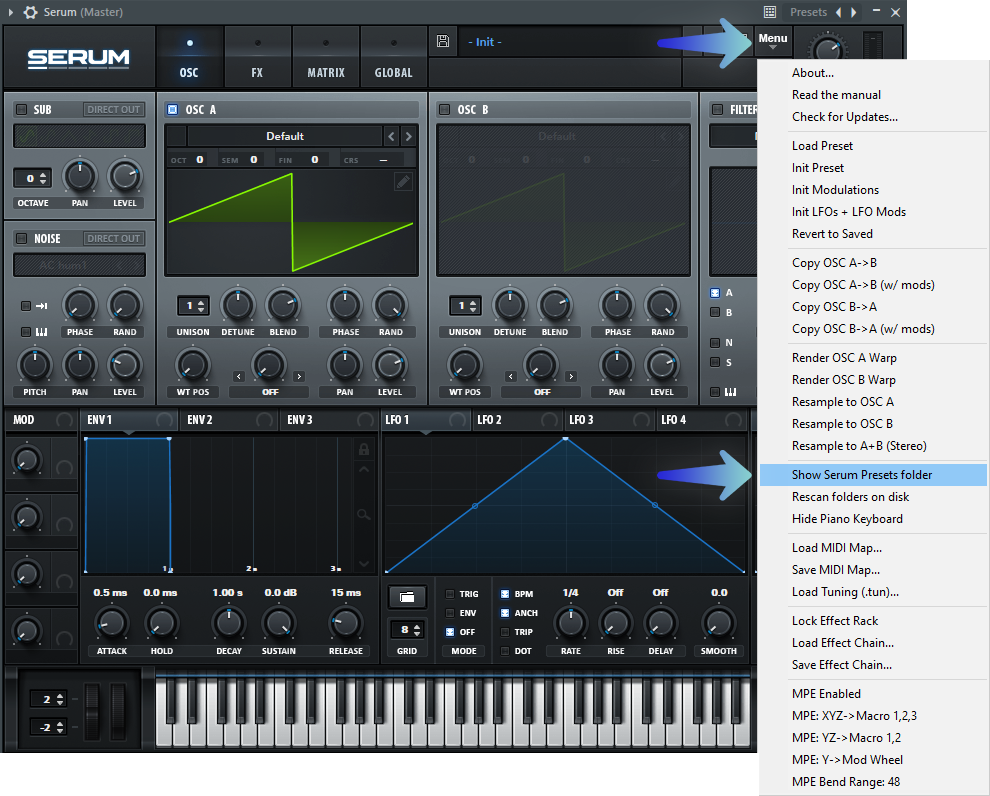
Task: Click the ENV 1 envelope peak point
Action: click(169, 438)
